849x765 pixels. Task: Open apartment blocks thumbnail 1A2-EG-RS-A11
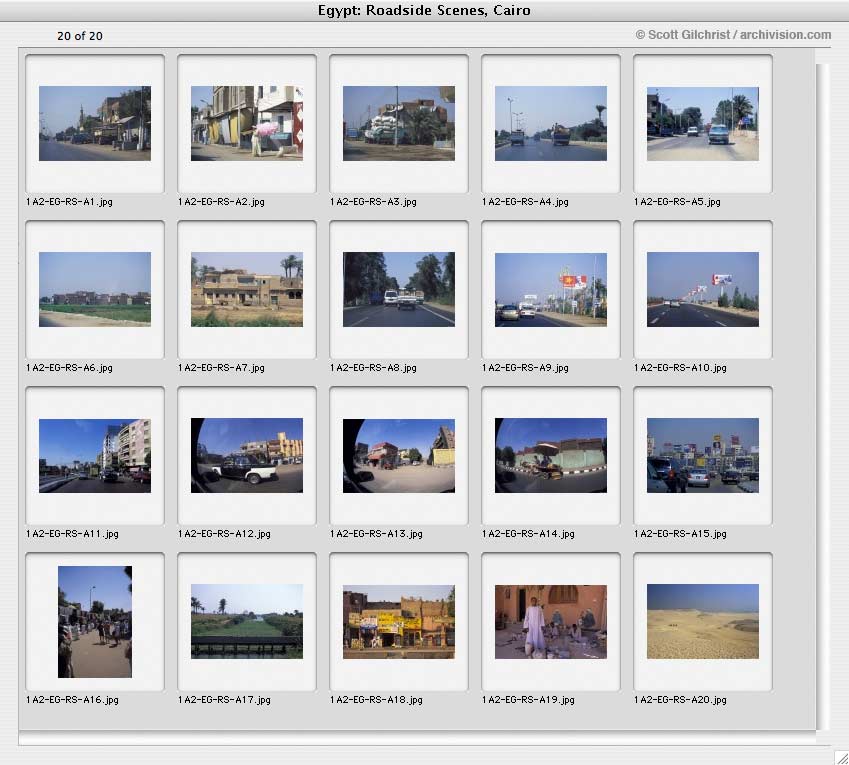pos(95,455)
